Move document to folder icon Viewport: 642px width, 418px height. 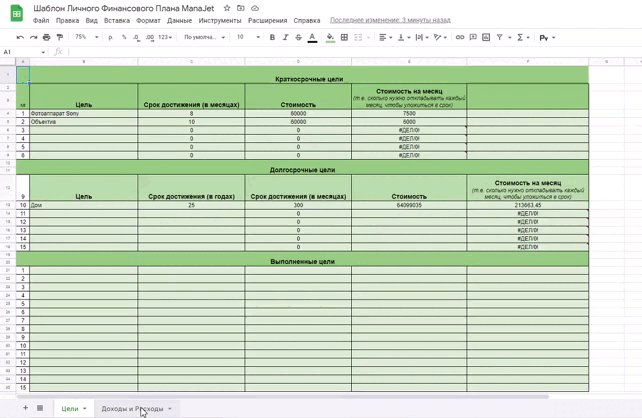241,8
